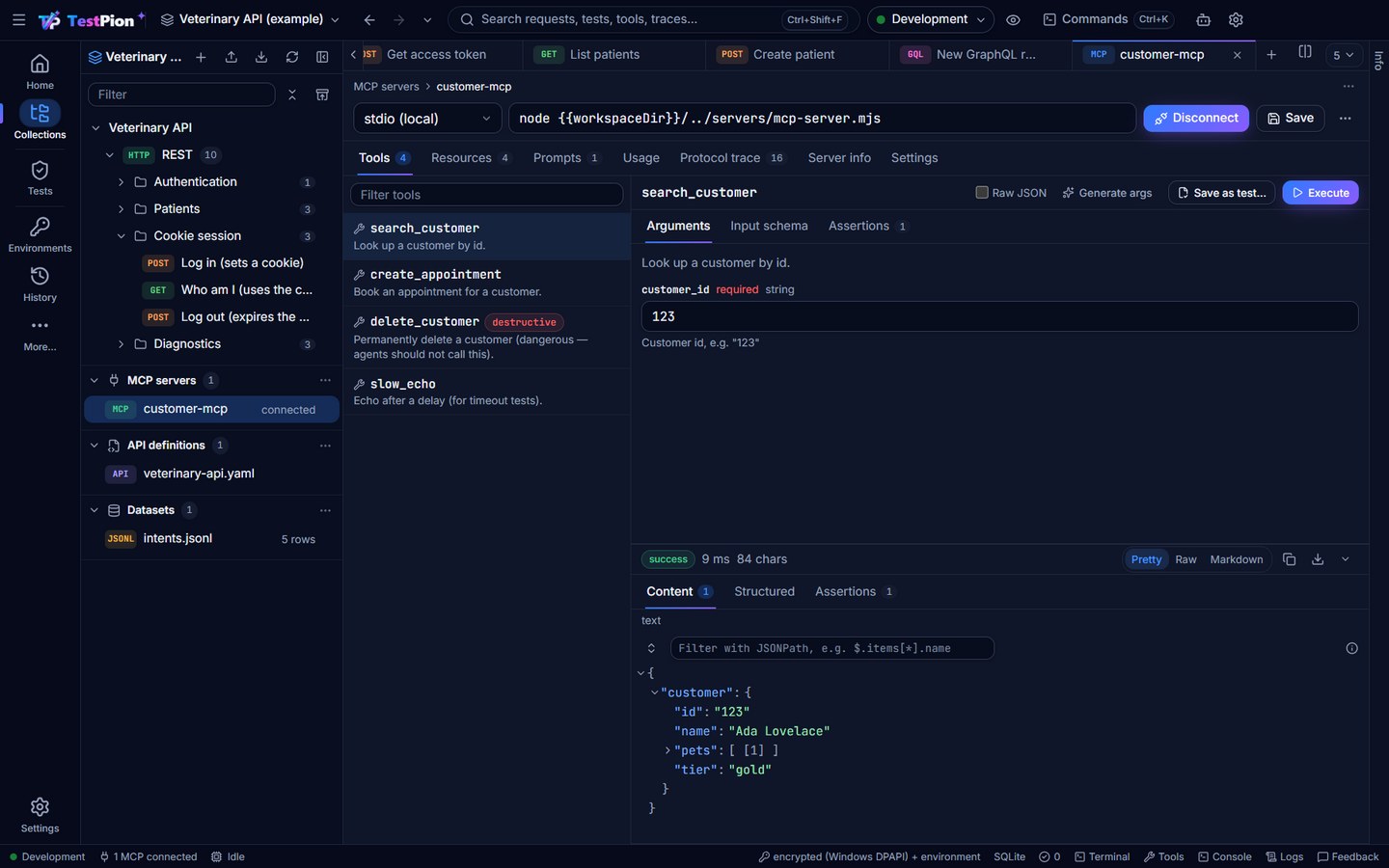Enable the Raw JSON checkbox

point(982,192)
